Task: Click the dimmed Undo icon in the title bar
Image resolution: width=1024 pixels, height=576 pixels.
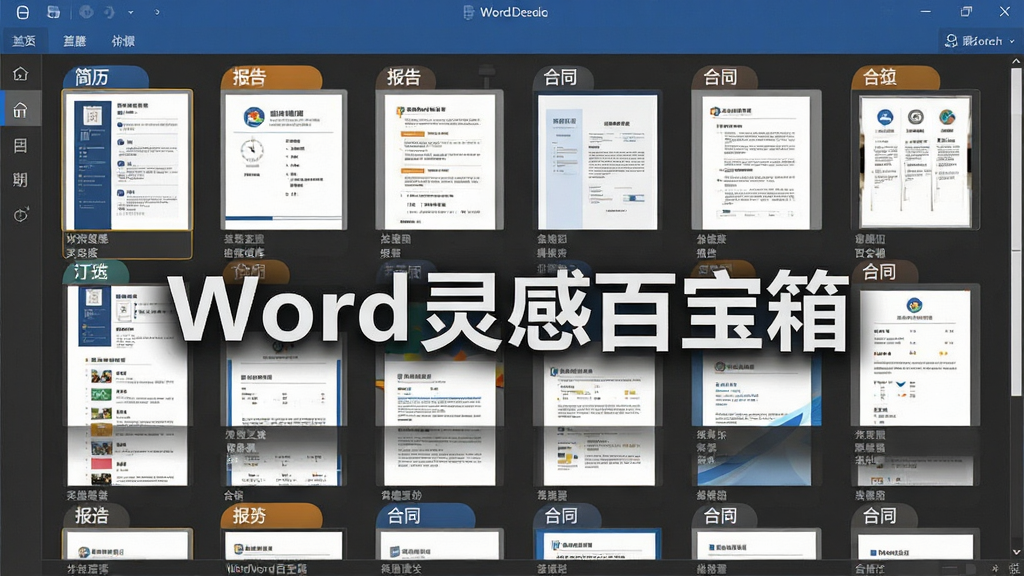Action: point(86,12)
